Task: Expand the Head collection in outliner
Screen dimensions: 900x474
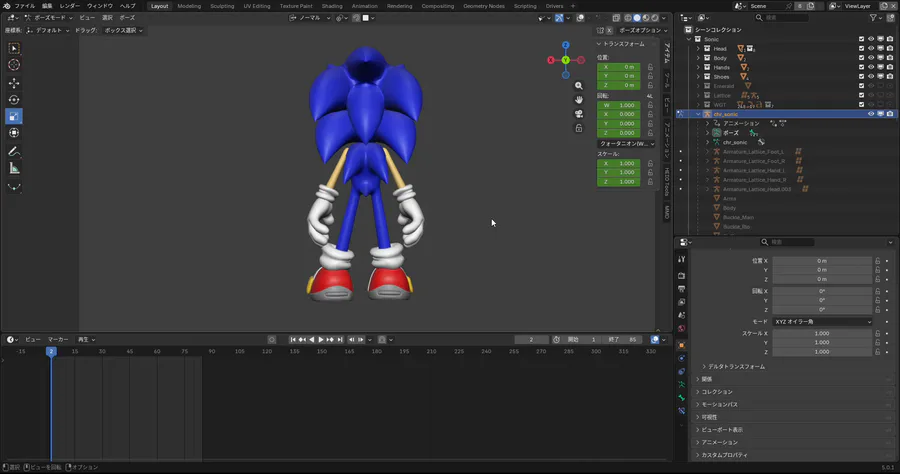Action: click(x=698, y=49)
